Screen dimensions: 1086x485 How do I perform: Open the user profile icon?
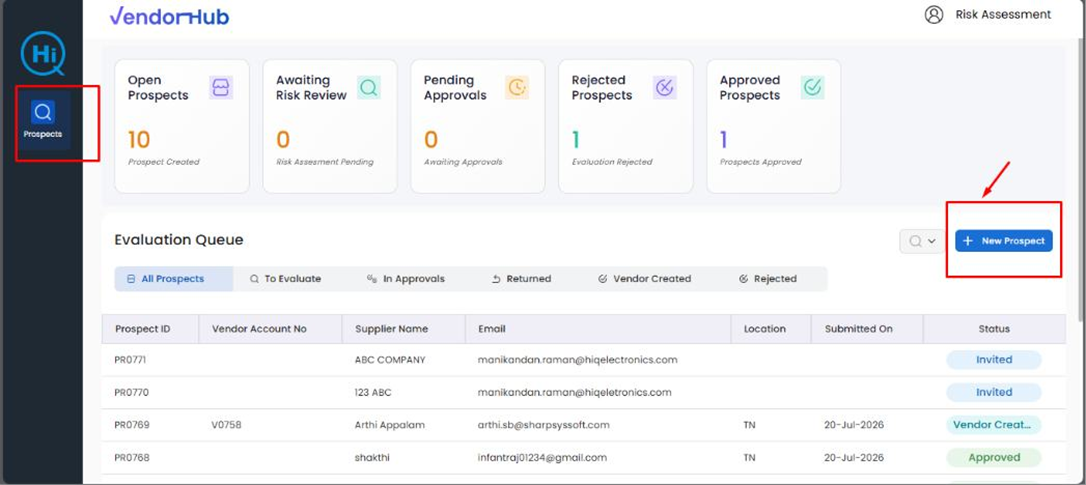[934, 15]
